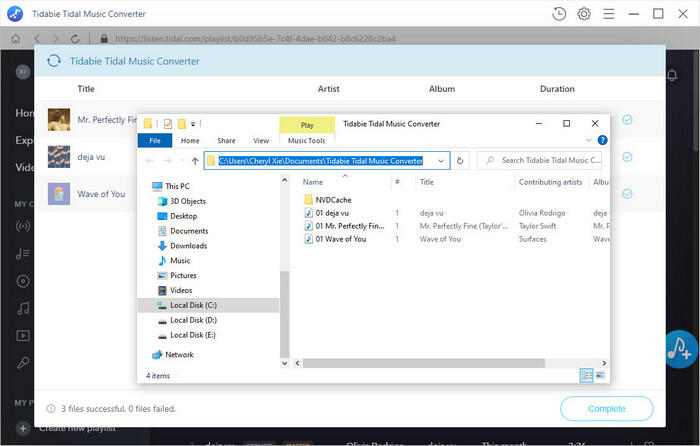700x446 pixels.
Task: Select Desktop in navigation pane
Action: point(183,216)
